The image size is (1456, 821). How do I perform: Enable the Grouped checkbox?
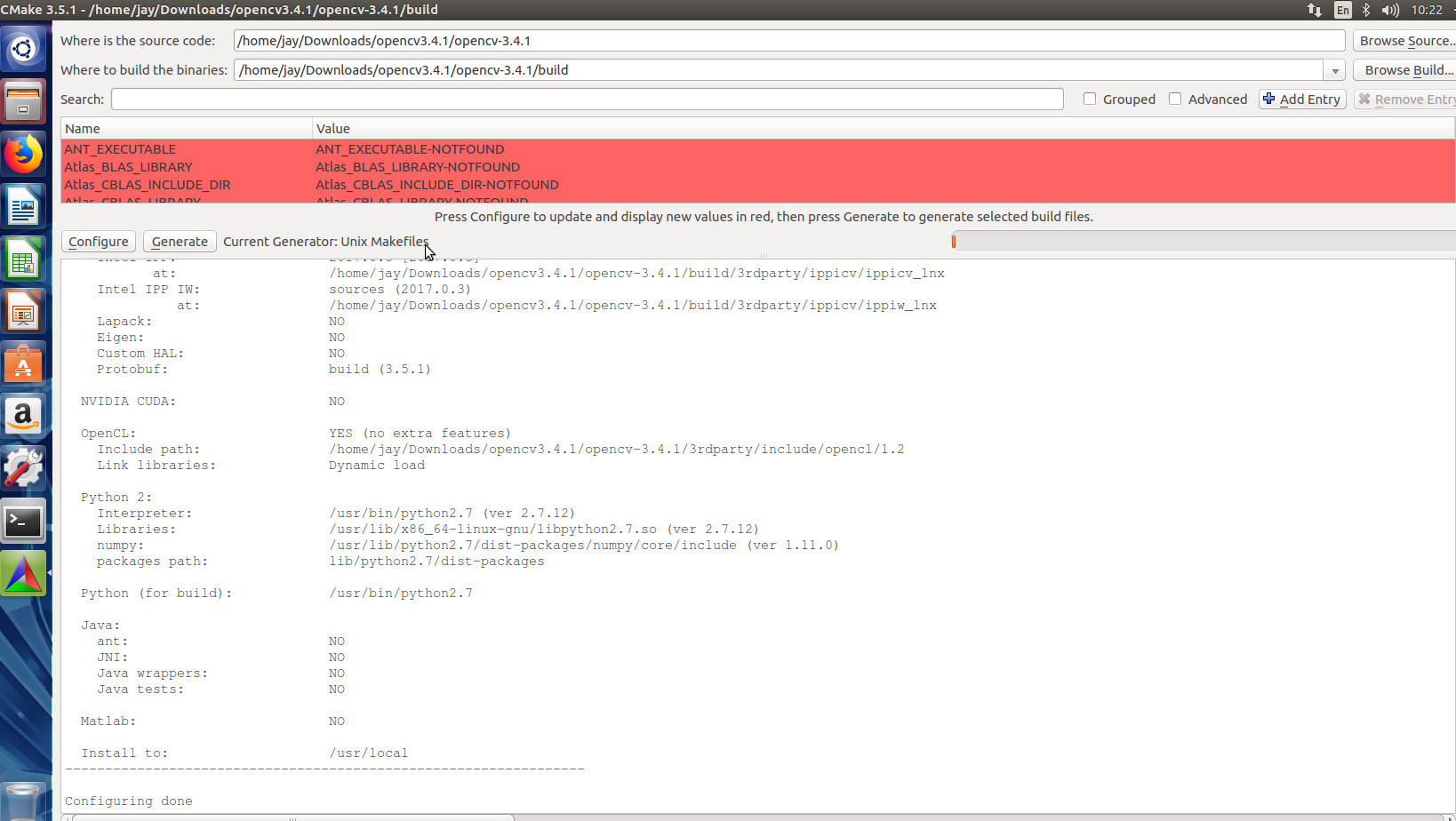point(1090,99)
